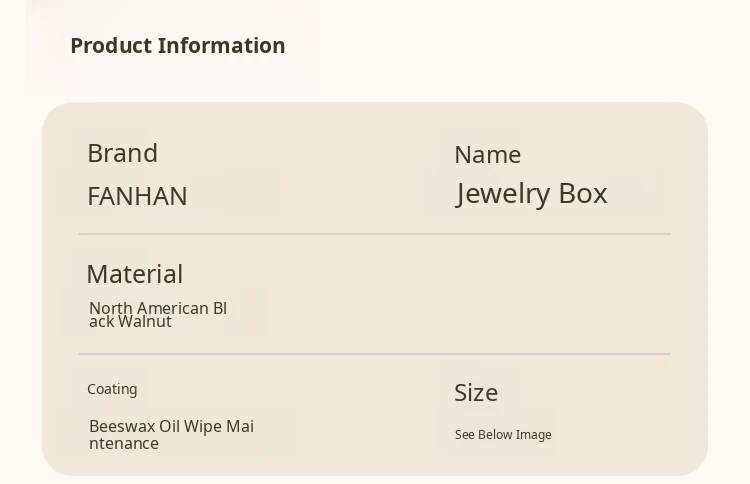Click the word 'Jewelry' in product name
The width and height of the screenshot is (750, 484).
[503, 193]
